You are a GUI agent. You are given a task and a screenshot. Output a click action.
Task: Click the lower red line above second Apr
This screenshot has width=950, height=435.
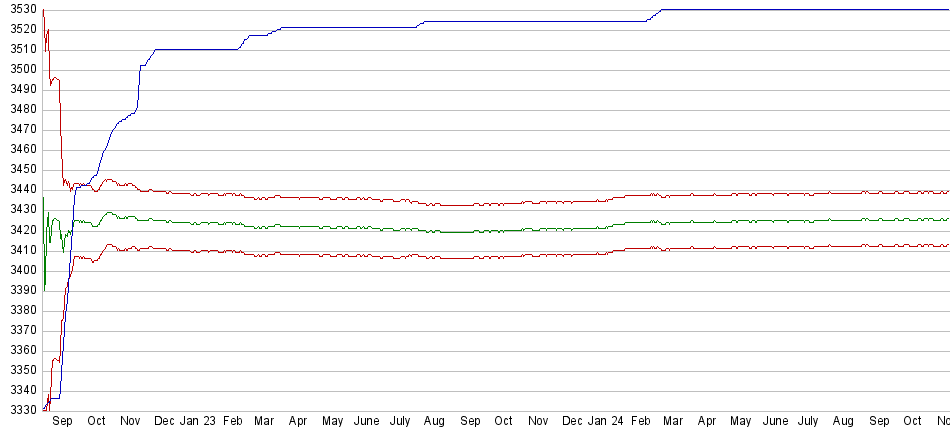[707, 247]
